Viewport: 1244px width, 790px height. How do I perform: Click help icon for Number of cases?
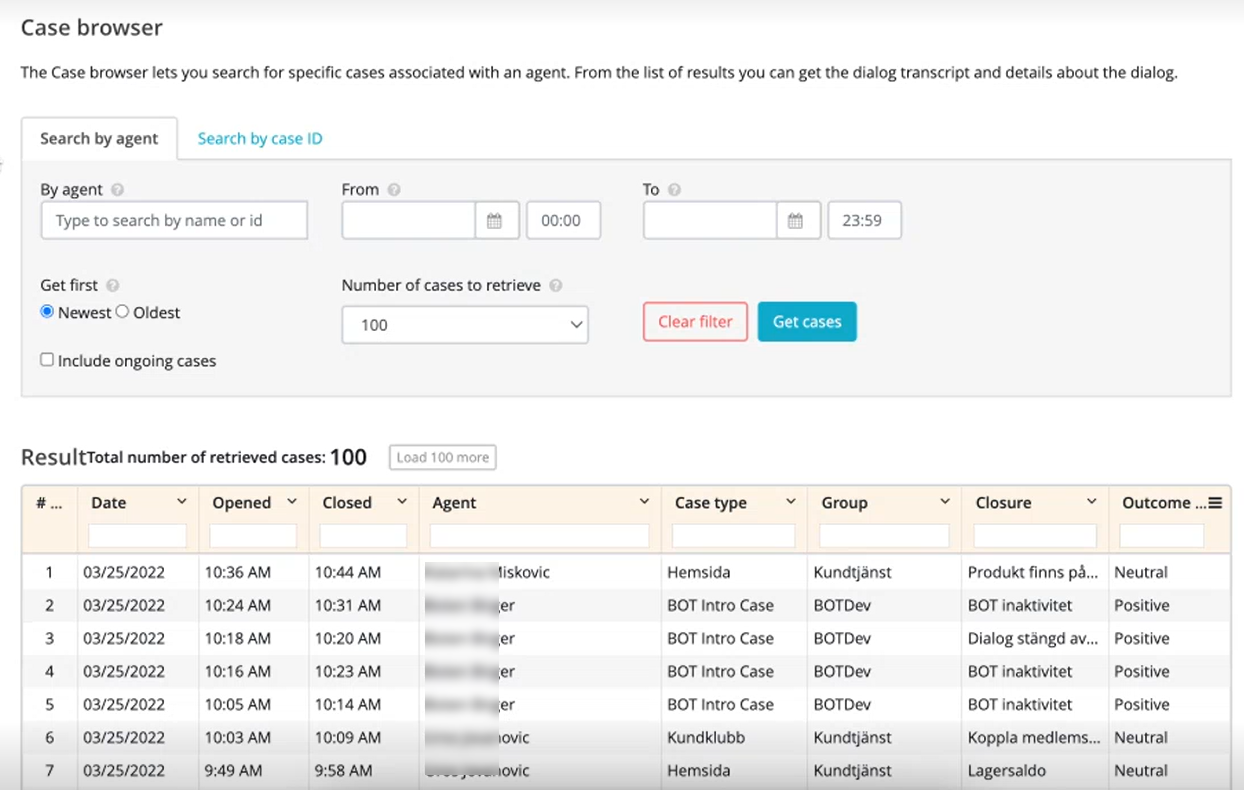pos(556,286)
